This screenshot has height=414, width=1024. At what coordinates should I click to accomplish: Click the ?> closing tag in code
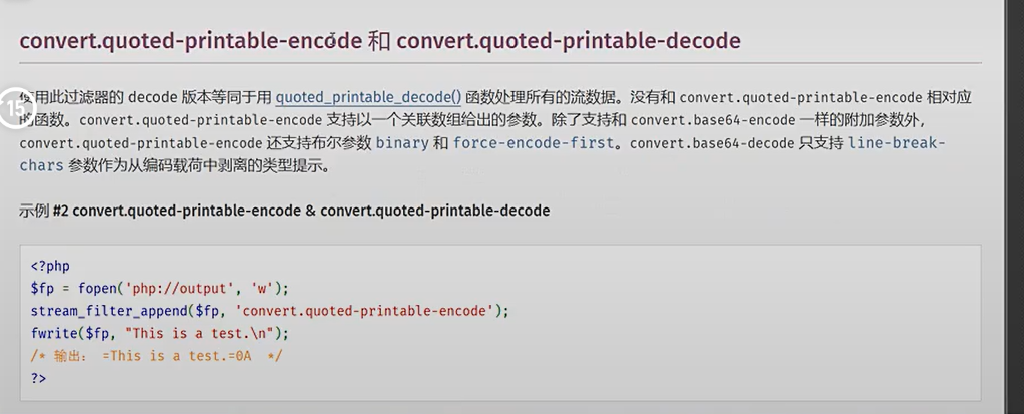39,378
